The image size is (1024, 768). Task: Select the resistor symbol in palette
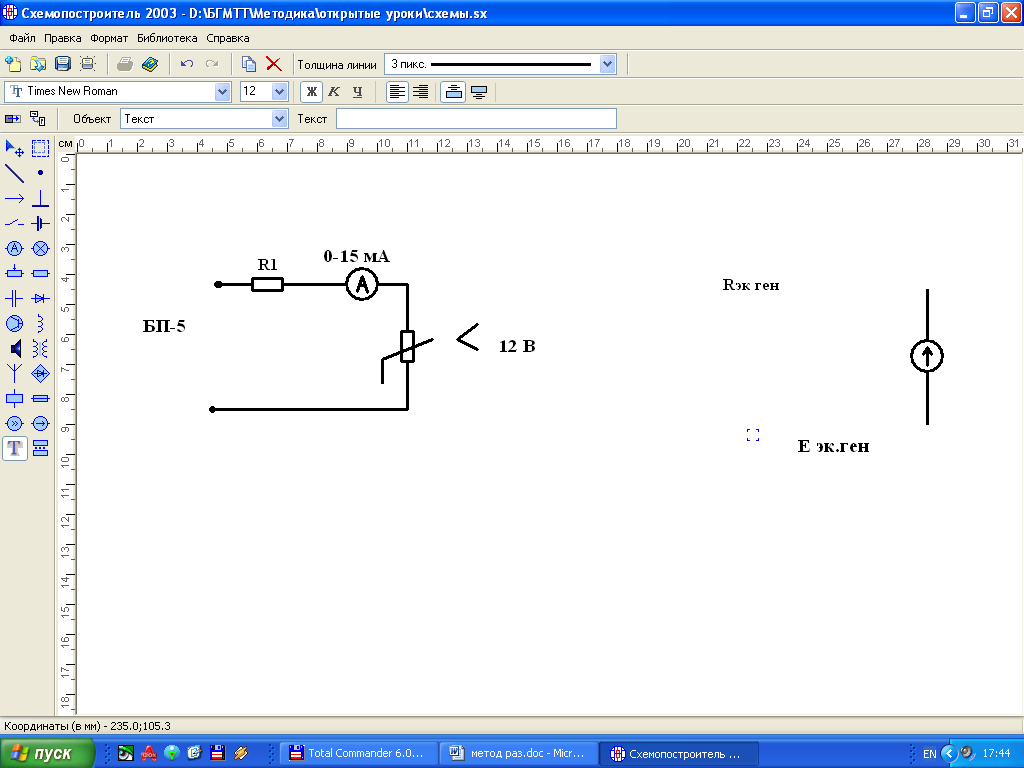40,273
